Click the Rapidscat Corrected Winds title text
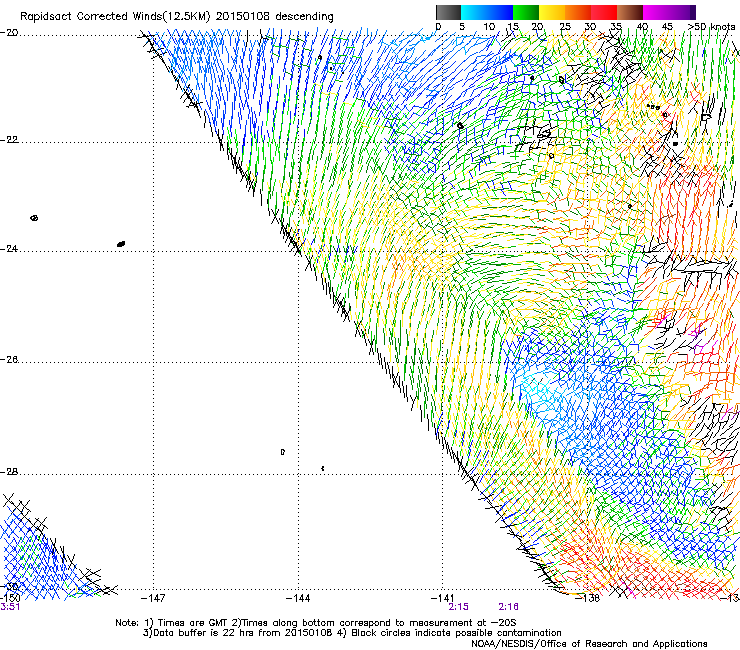 coord(177,17)
